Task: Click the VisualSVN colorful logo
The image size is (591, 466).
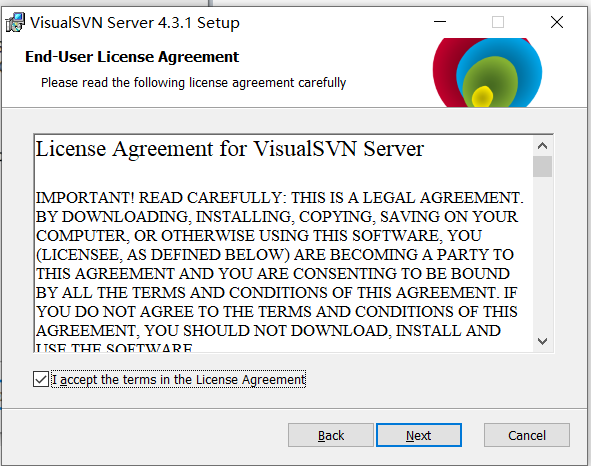Action: [x=487, y=72]
